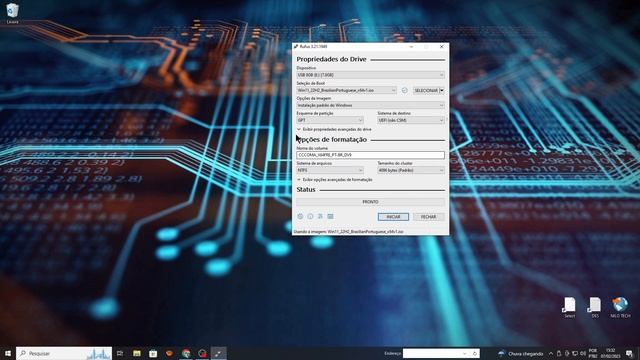Click the Endereço toolbar refresh icon

(x=474, y=353)
